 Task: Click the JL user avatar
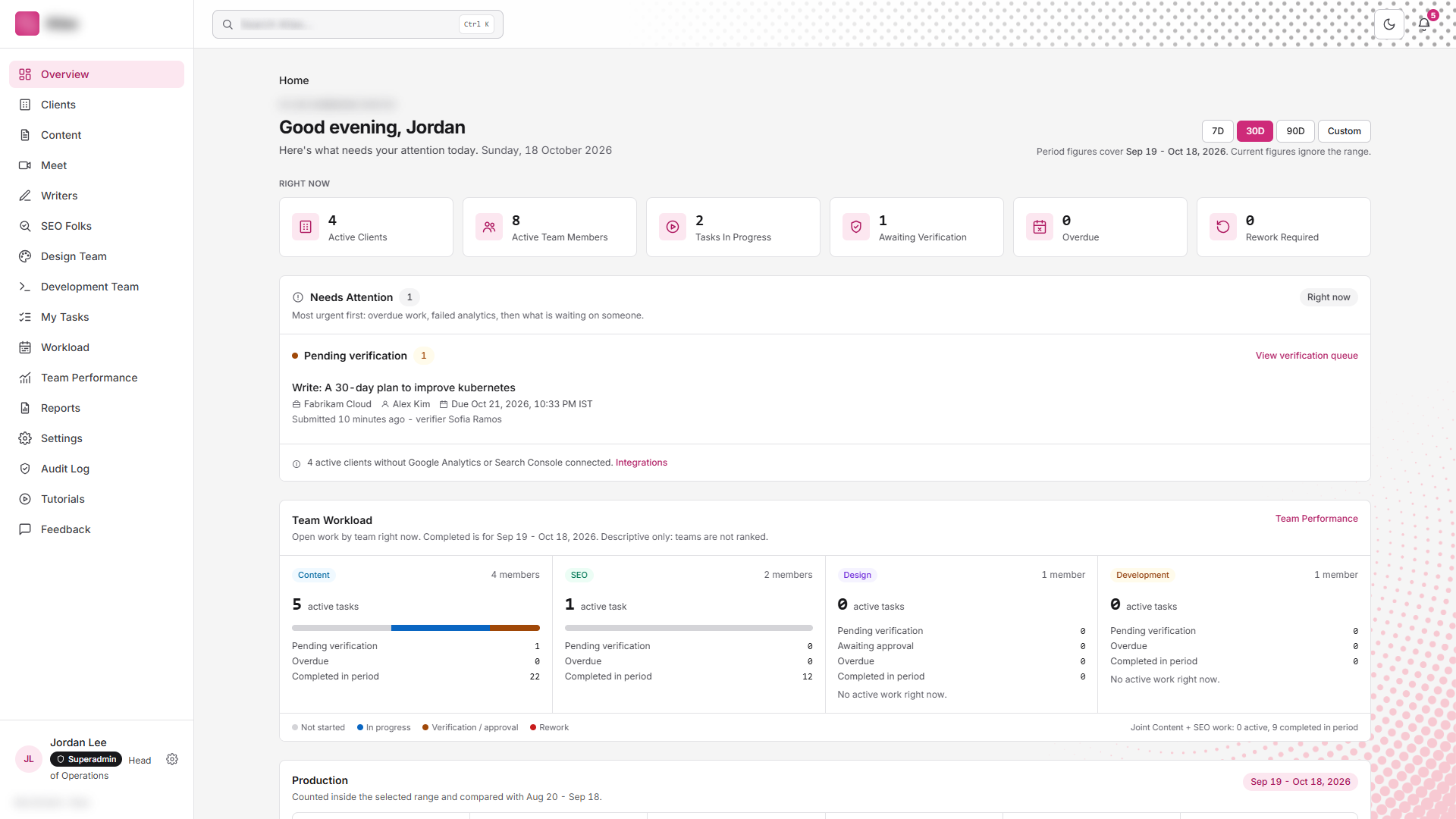point(29,759)
